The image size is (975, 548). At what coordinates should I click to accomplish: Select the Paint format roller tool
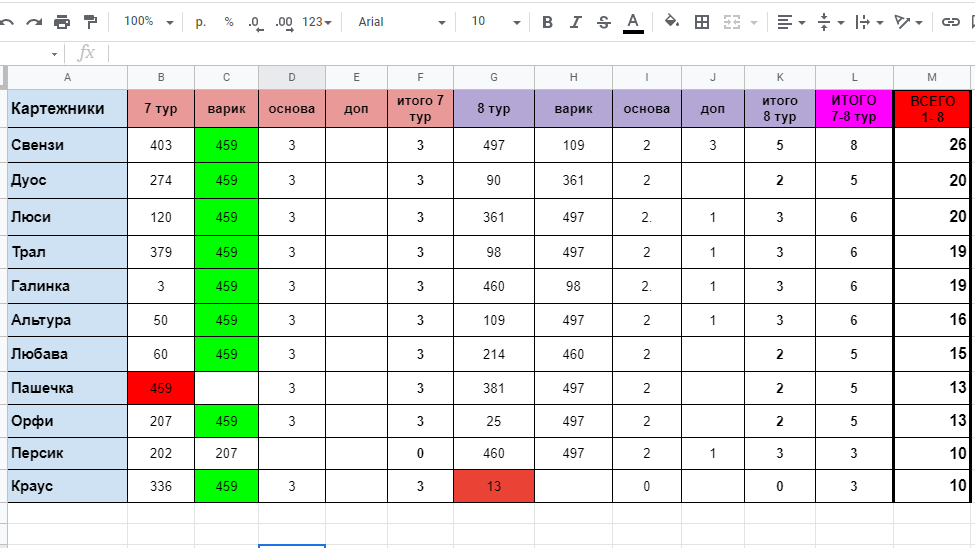tap(90, 22)
